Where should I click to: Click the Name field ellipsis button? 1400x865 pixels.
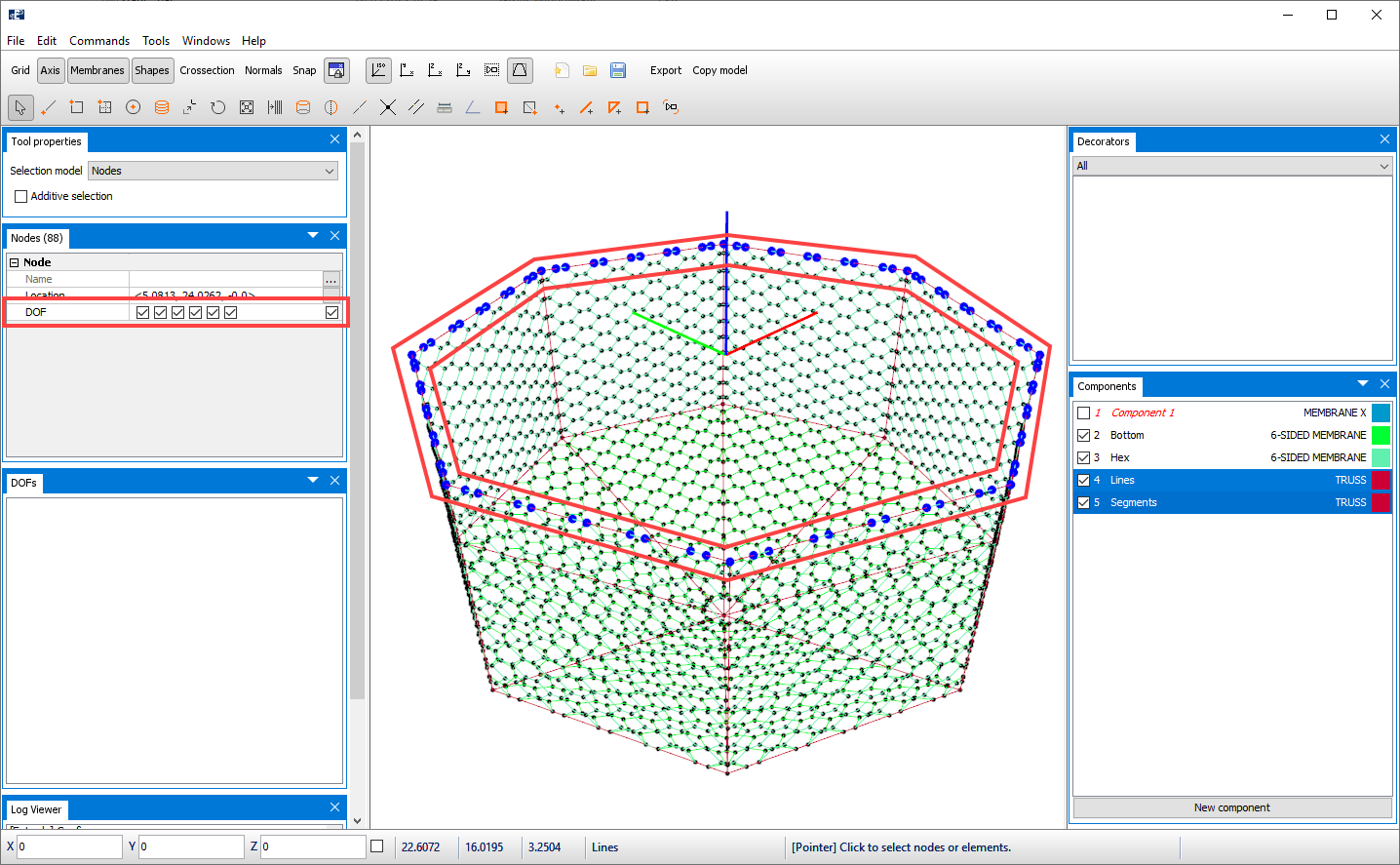click(x=331, y=280)
